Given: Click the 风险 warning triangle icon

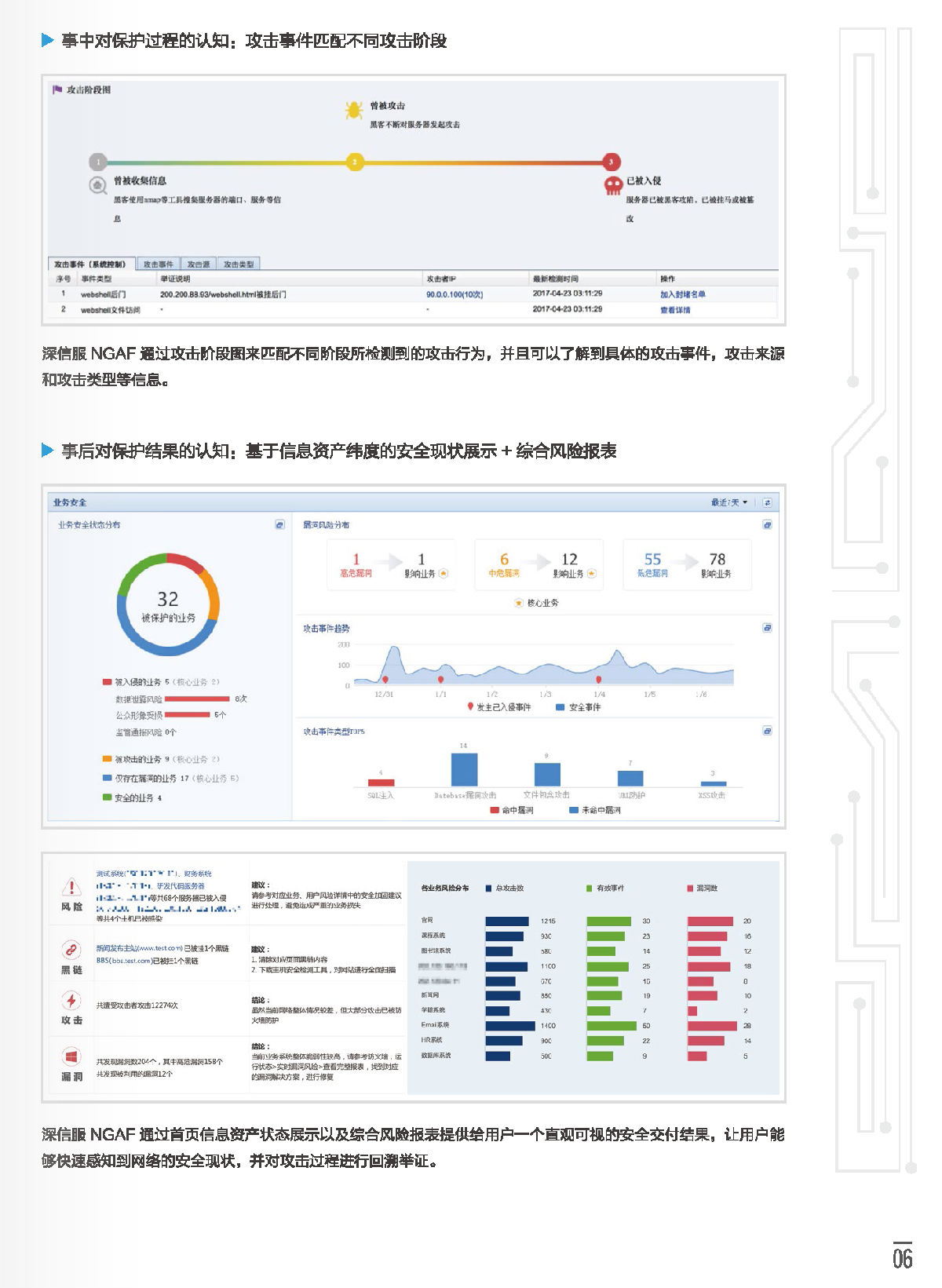Looking at the screenshot, I should (x=71, y=887).
